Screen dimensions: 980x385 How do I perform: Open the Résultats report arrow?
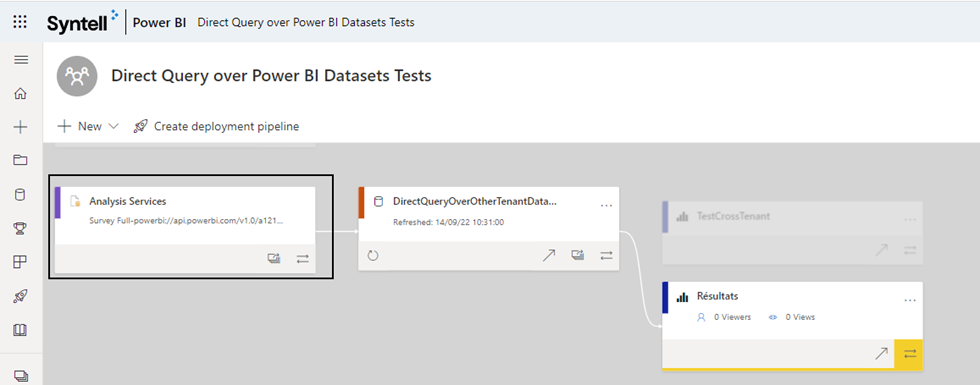(x=881, y=354)
